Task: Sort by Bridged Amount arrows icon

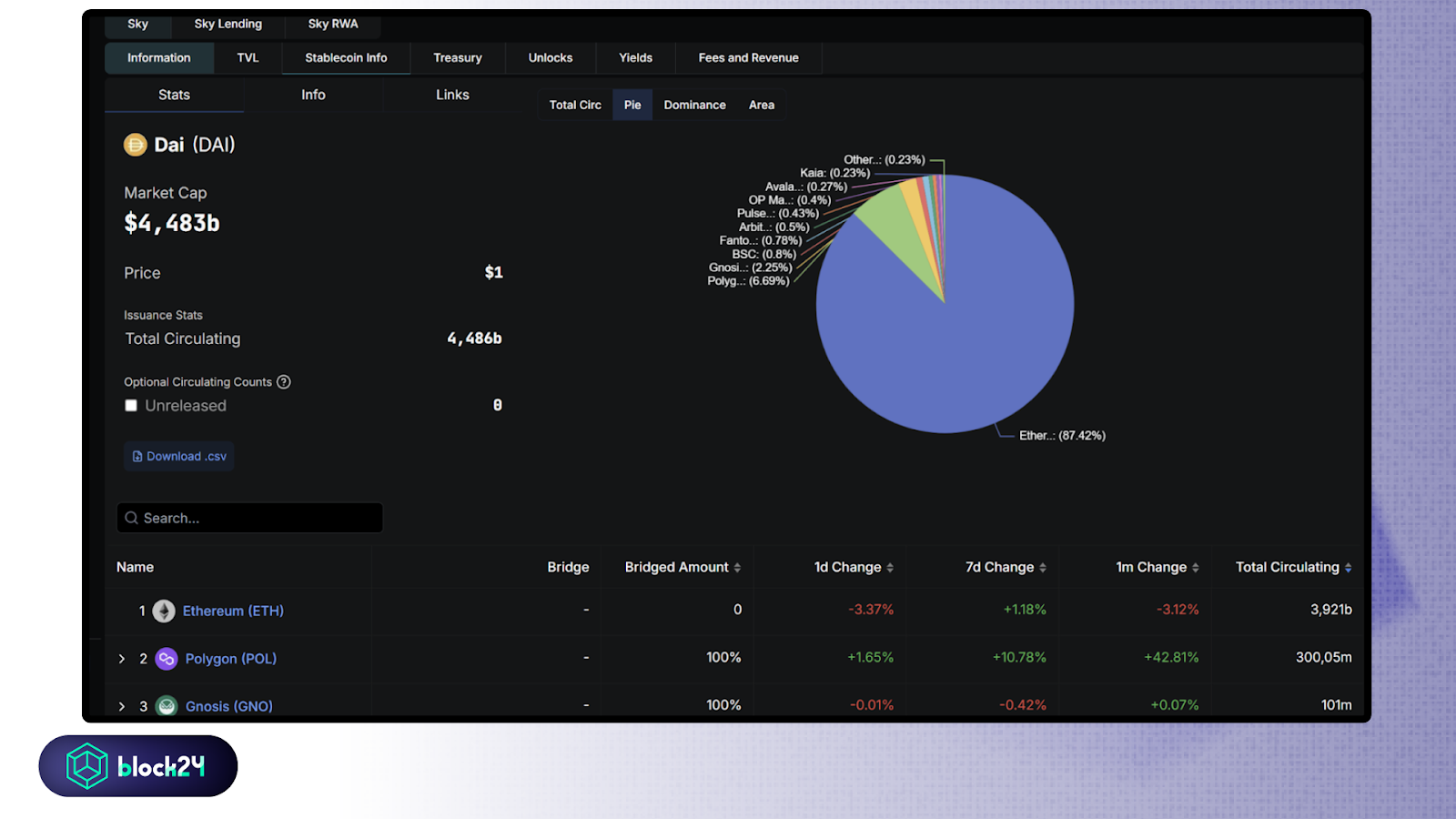Action: 737,568
